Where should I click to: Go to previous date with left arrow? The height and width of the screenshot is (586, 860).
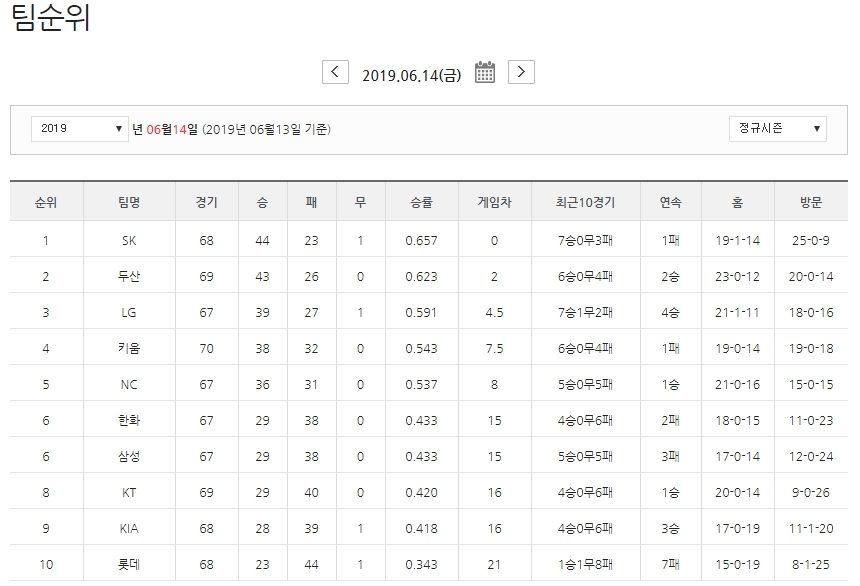coord(335,72)
